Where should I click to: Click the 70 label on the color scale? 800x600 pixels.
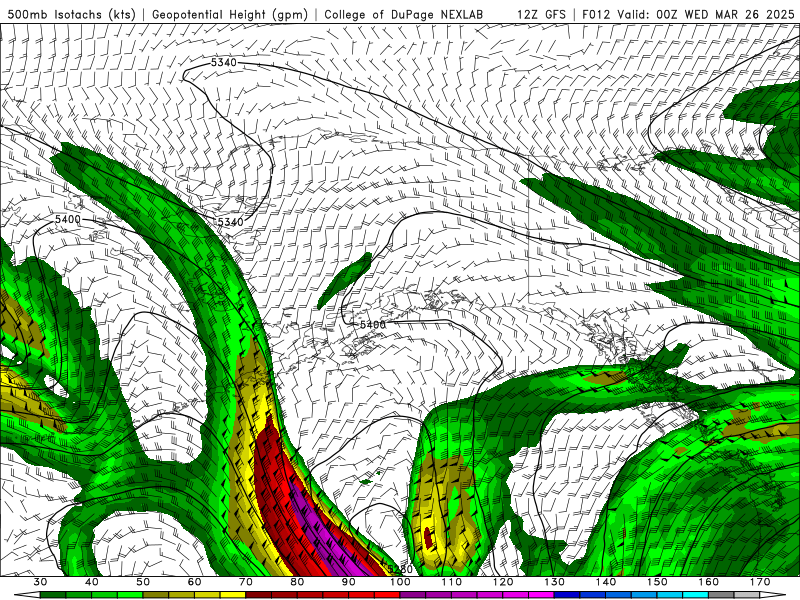point(246,582)
